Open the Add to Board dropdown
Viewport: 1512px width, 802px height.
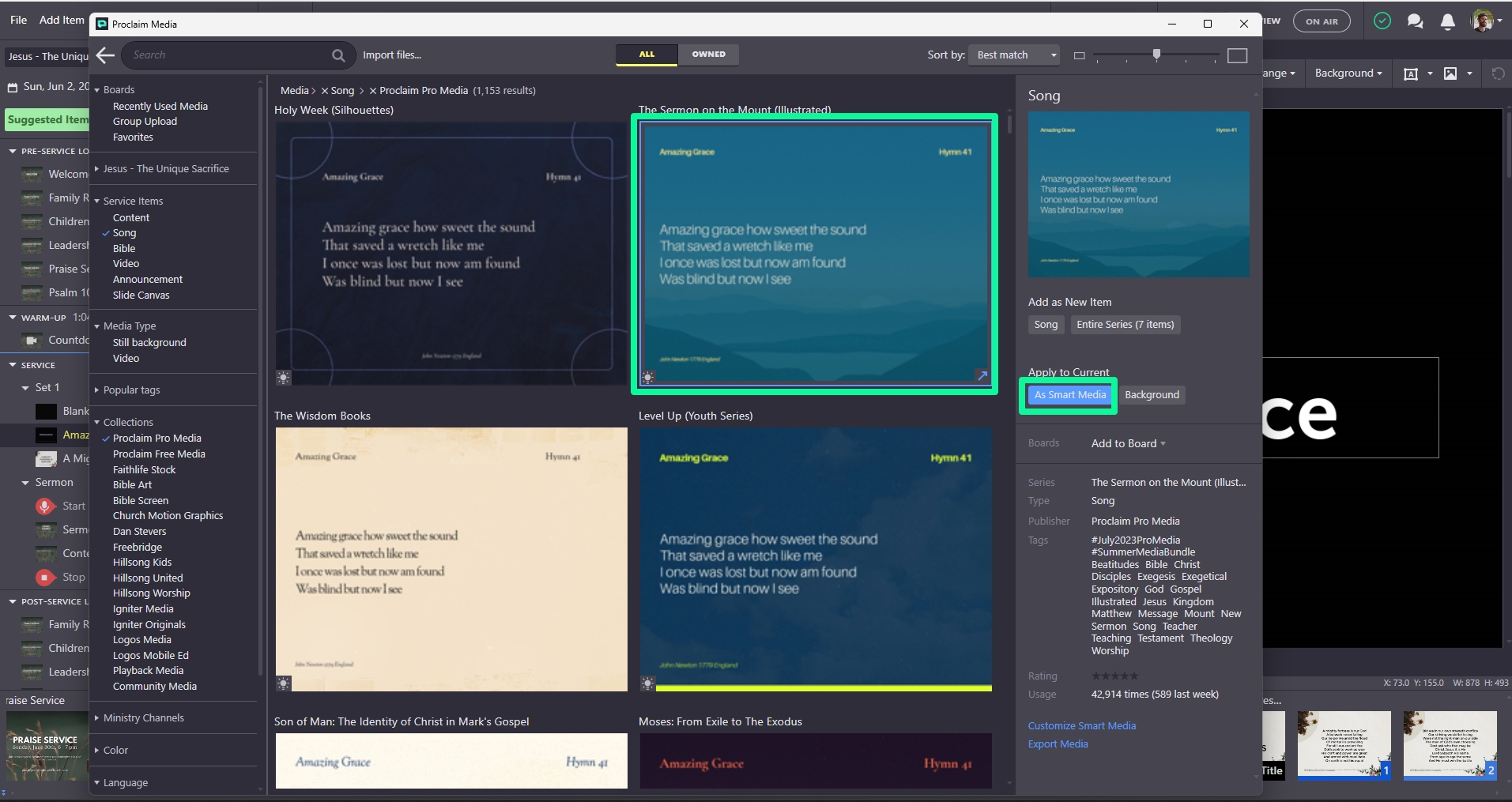pyautogui.click(x=1128, y=444)
